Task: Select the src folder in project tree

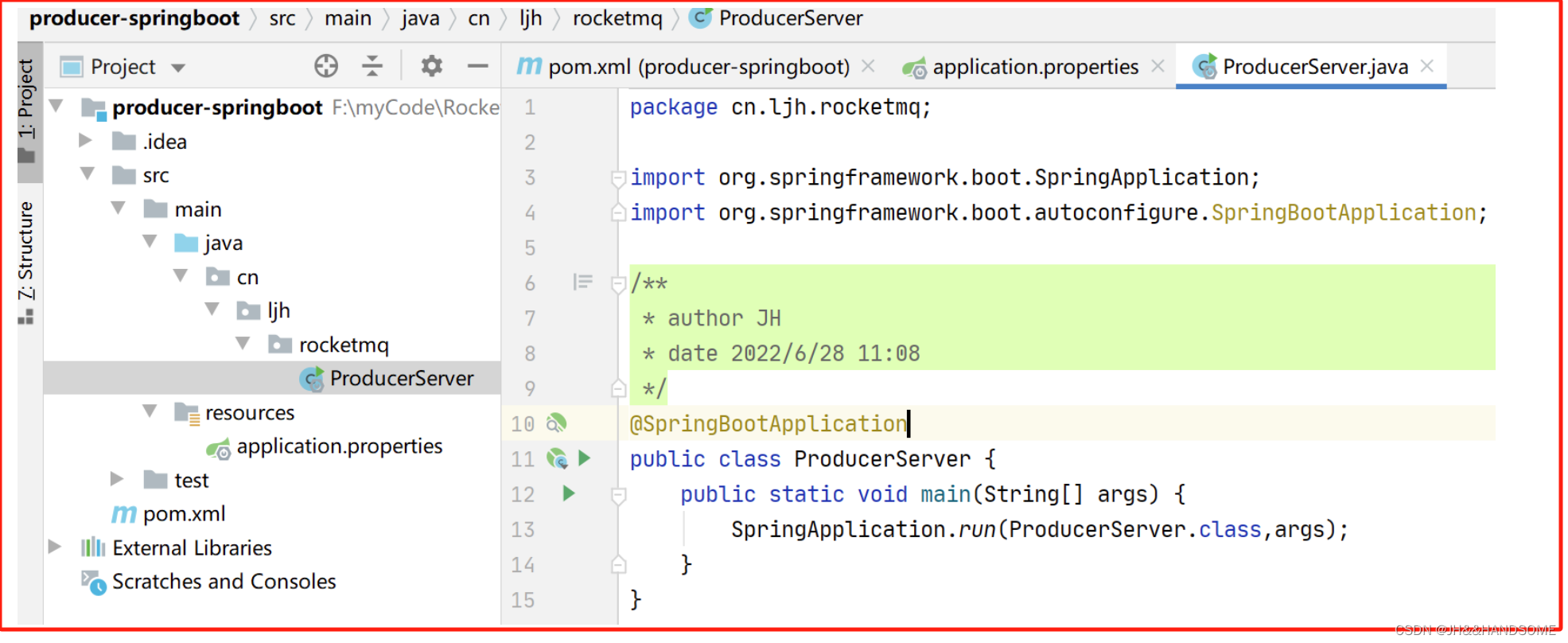Action: tap(156, 175)
